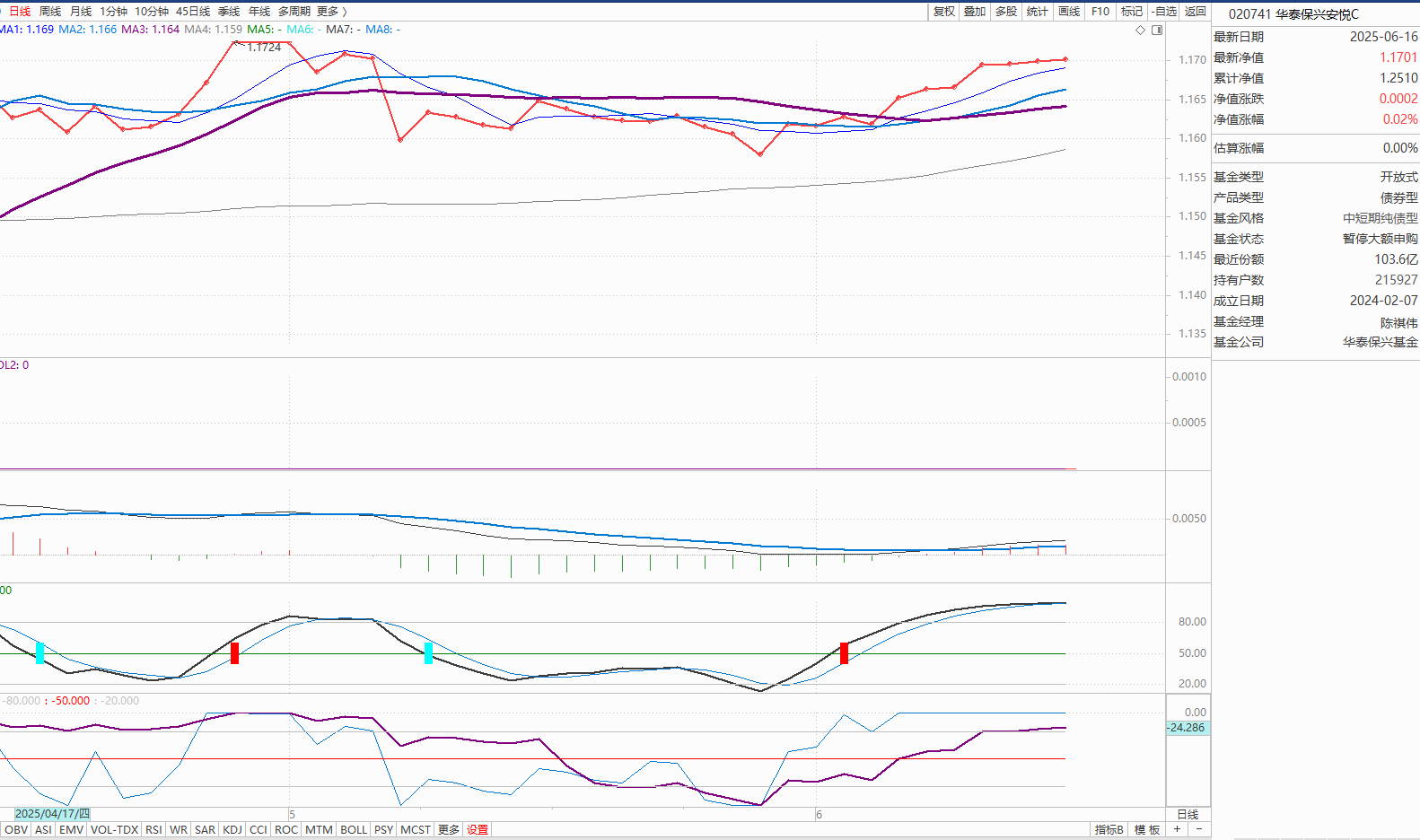This screenshot has width=1420, height=840.
Task: Switch to 周线 weekly period
Action: click(50, 12)
